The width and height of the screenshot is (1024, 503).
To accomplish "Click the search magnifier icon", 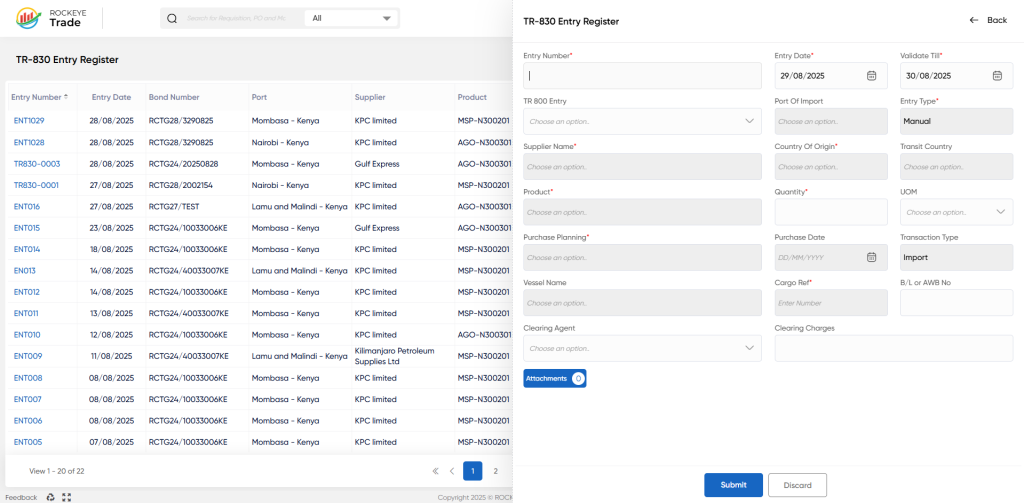I will [x=172, y=18].
